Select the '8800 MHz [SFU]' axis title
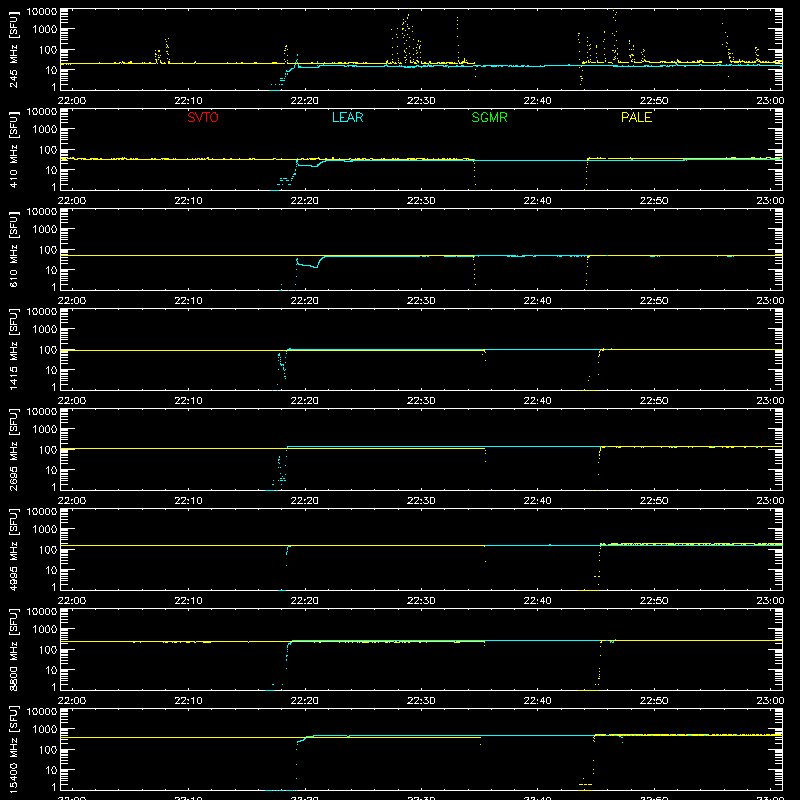 pos(14,649)
